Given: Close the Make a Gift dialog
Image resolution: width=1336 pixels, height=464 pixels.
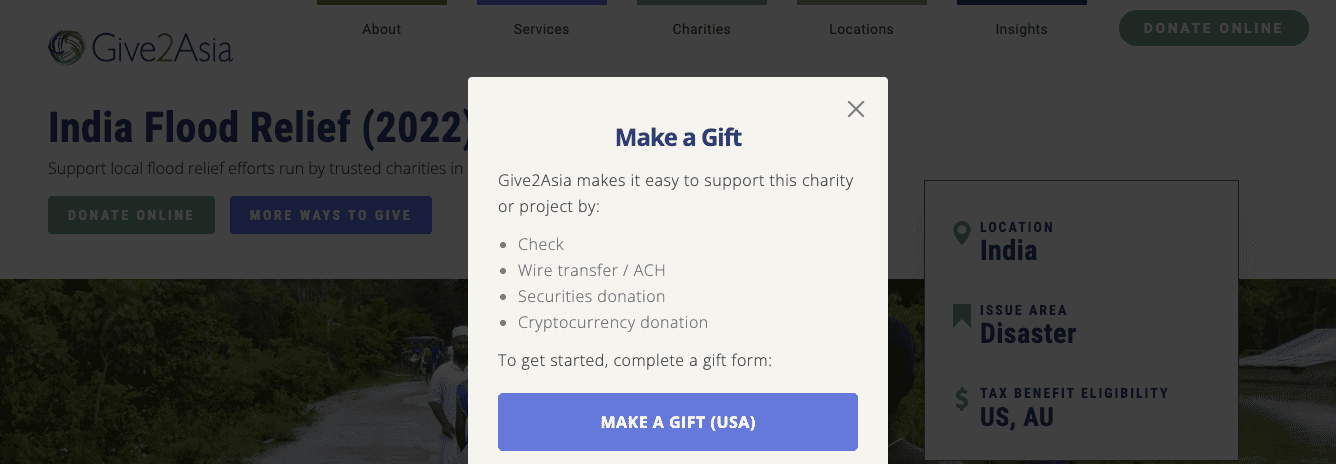Looking at the screenshot, I should tap(855, 109).
